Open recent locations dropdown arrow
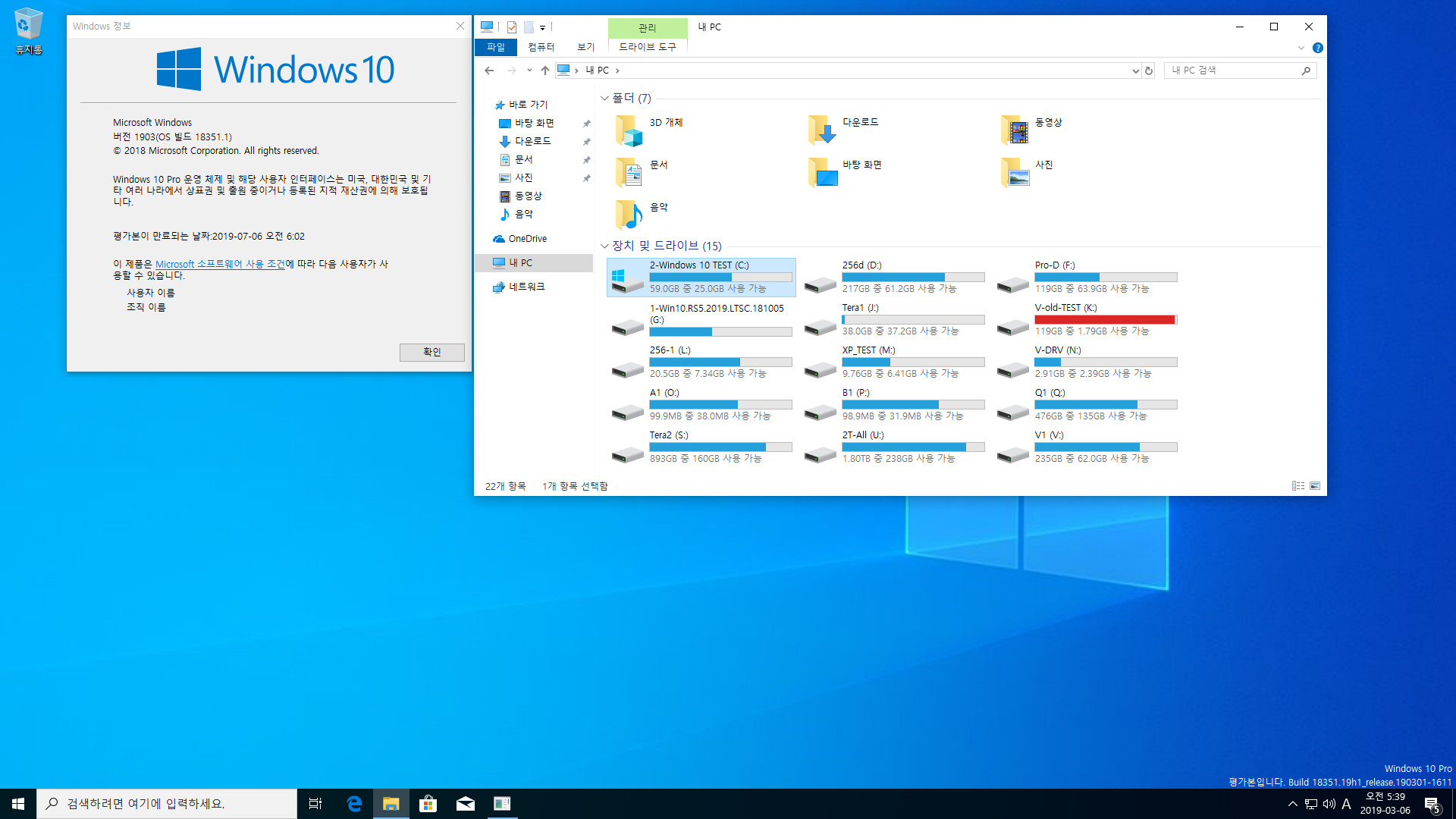 click(529, 71)
